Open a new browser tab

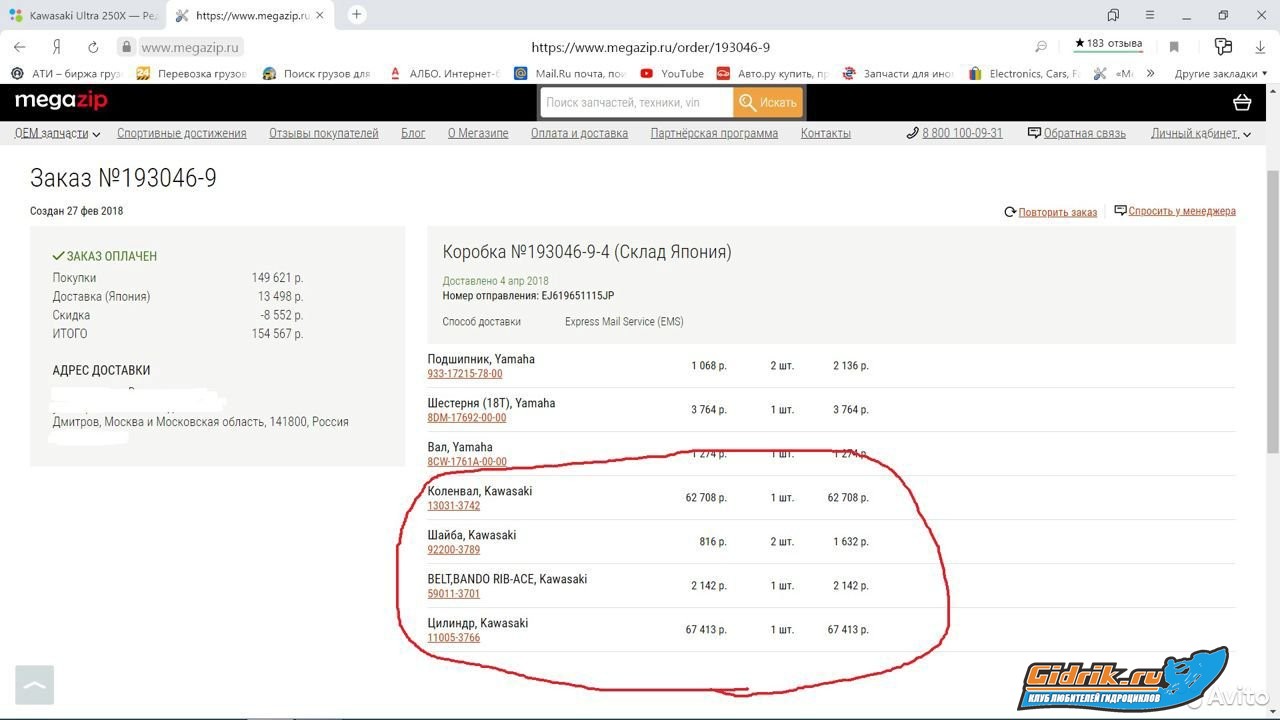point(356,15)
